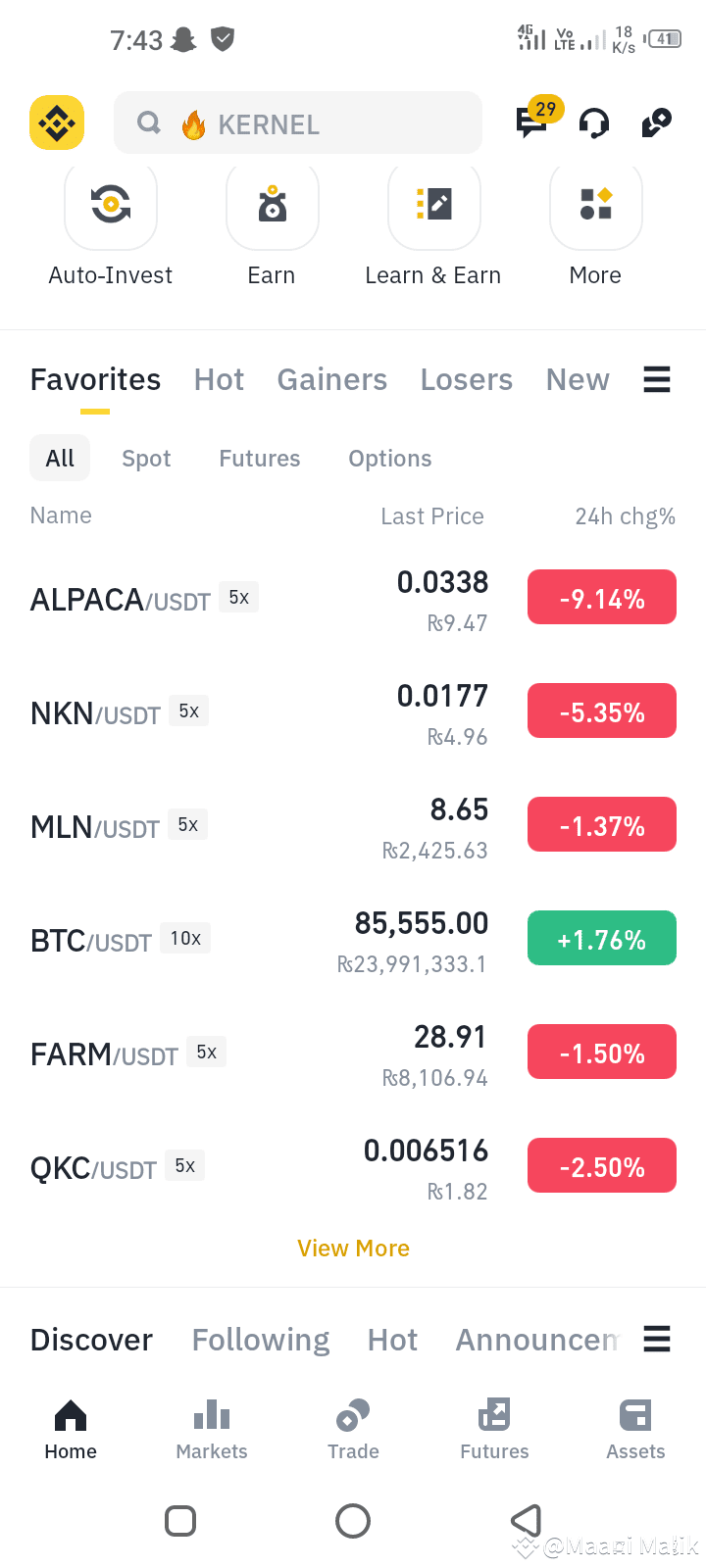The image size is (706, 1568).
Task: Switch to the Gainers tab
Action: [332, 379]
